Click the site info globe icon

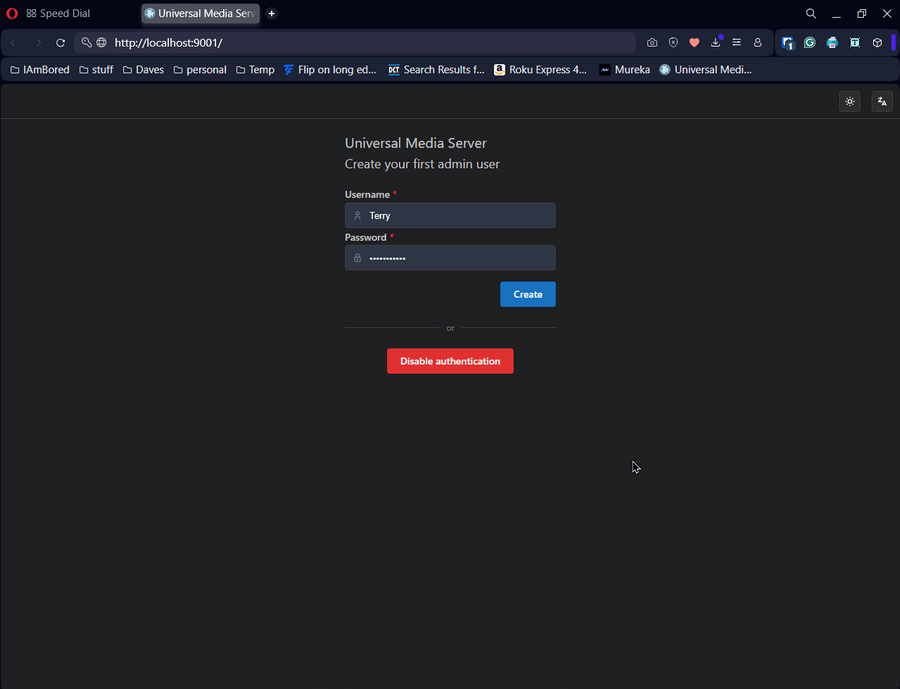pos(102,42)
